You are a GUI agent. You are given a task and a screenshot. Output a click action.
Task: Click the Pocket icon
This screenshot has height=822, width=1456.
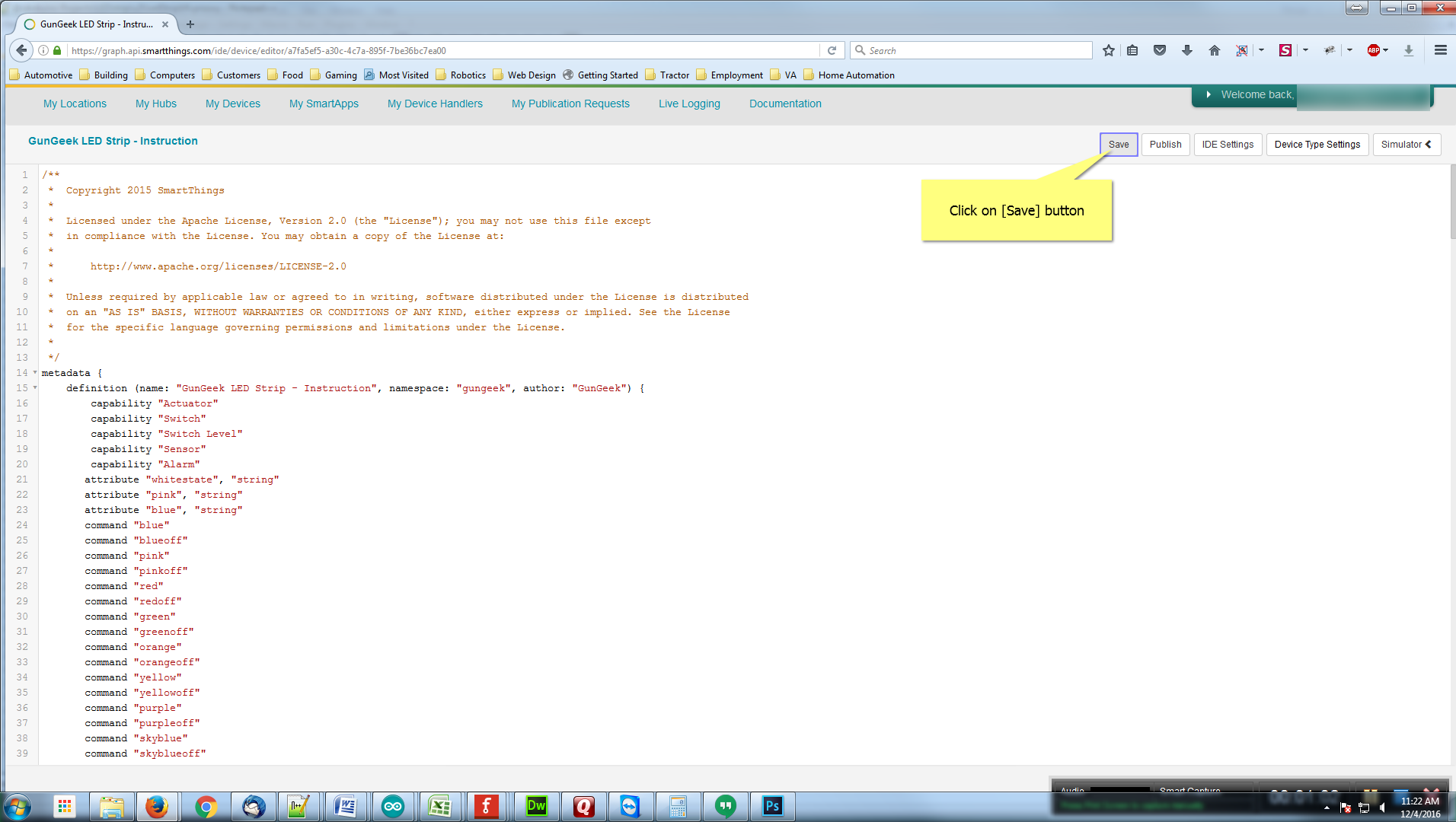coord(1160,50)
